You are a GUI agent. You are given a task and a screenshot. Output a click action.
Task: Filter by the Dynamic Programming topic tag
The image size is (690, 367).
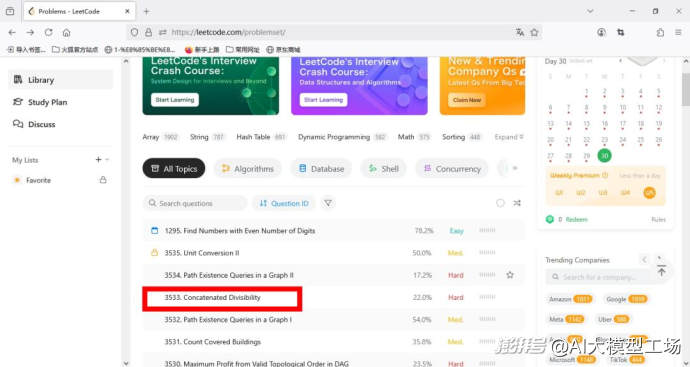point(342,137)
